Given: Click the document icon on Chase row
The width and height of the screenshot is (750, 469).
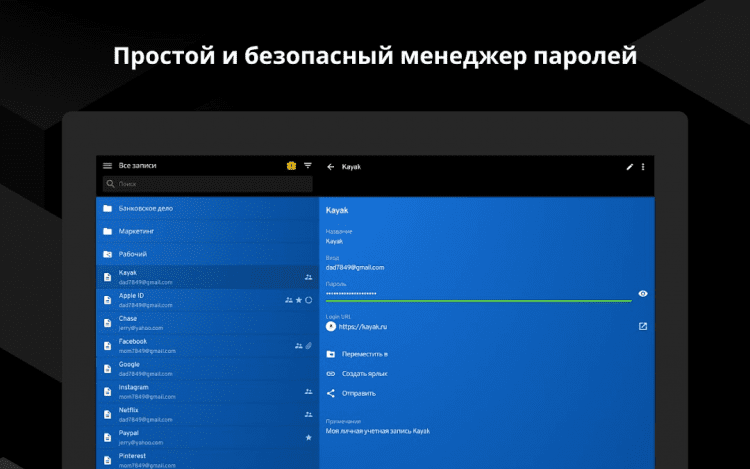Looking at the screenshot, I should pyautogui.click(x=108, y=323).
